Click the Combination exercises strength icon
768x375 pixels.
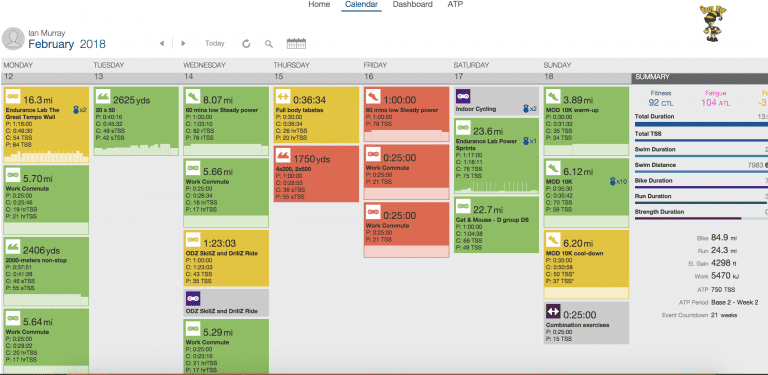tap(553, 311)
